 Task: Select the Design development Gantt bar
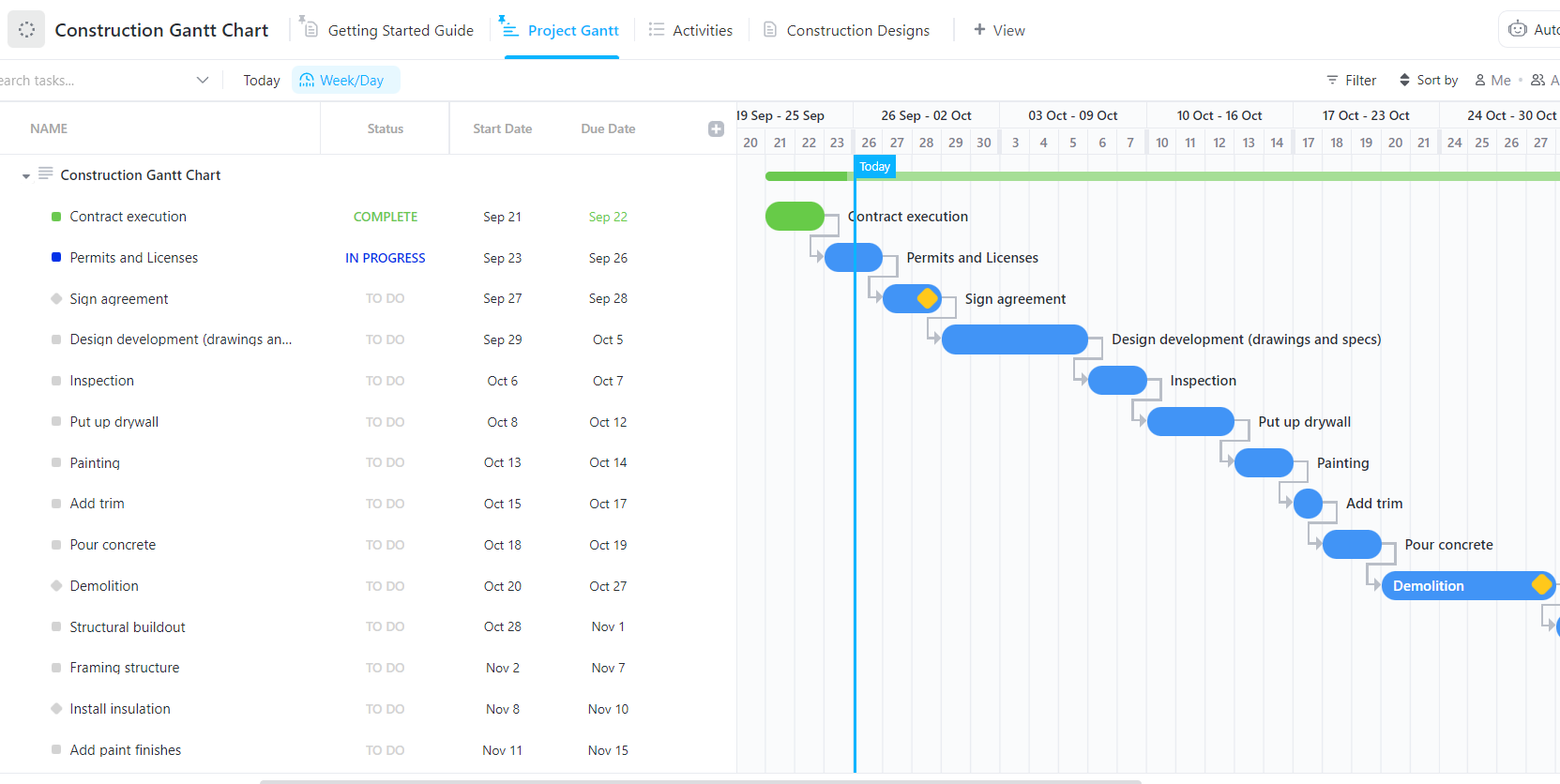pos(1014,339)
